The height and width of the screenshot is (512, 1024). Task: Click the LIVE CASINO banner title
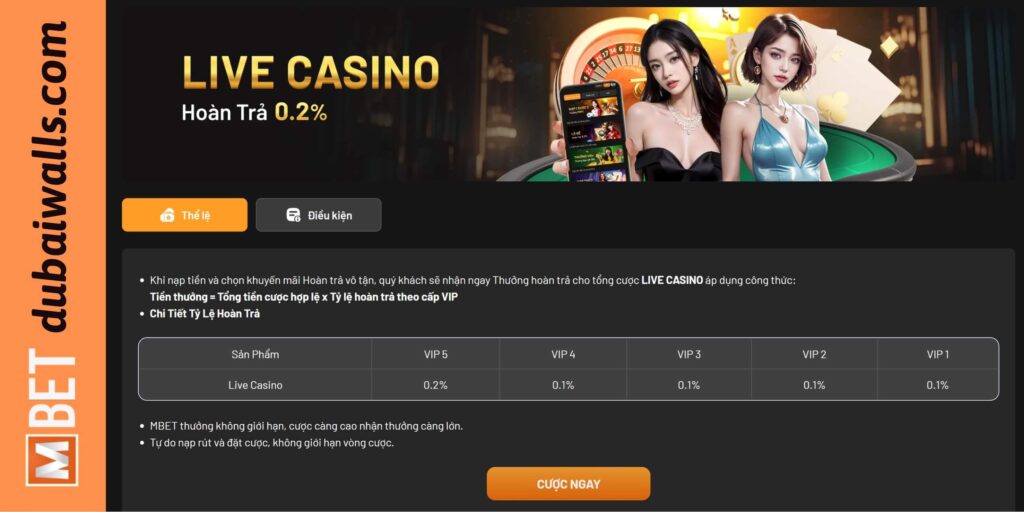pyautogui.click(x=311, y=72)
